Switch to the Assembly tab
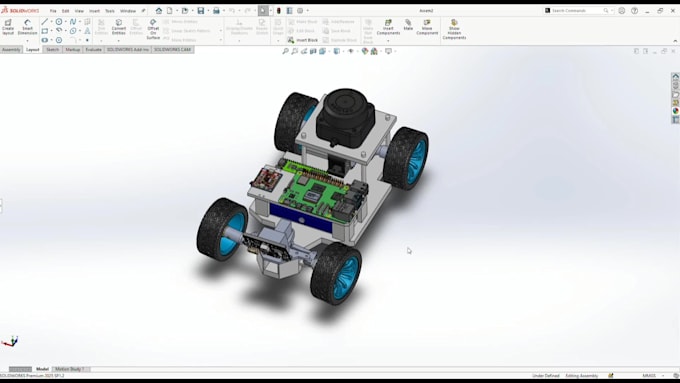 [11, 50]
